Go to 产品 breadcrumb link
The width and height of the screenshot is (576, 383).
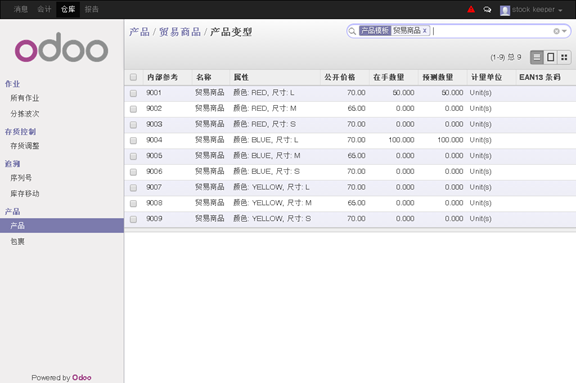(139, 32)
